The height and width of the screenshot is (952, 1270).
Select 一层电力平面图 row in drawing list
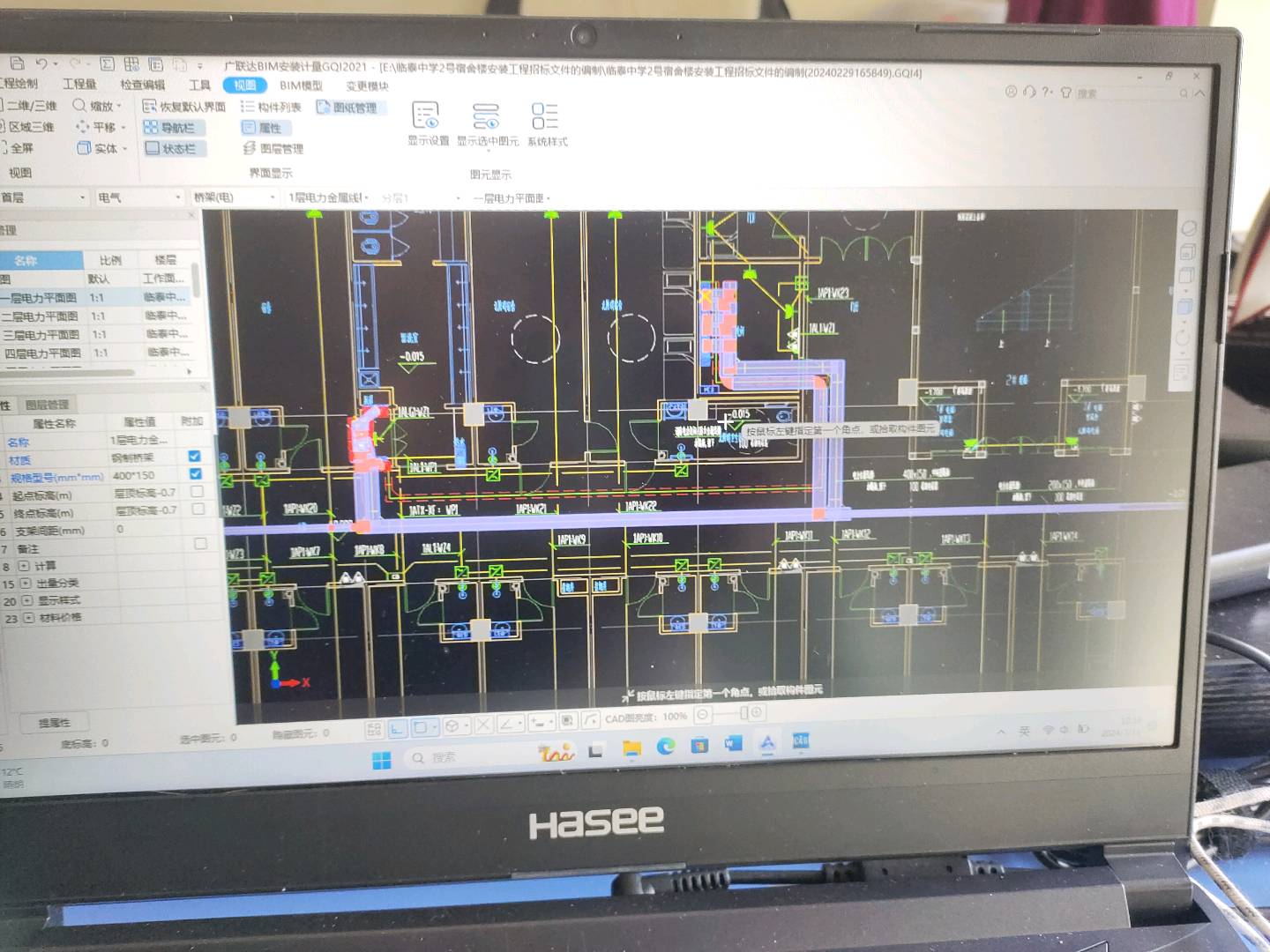[95, 298]
